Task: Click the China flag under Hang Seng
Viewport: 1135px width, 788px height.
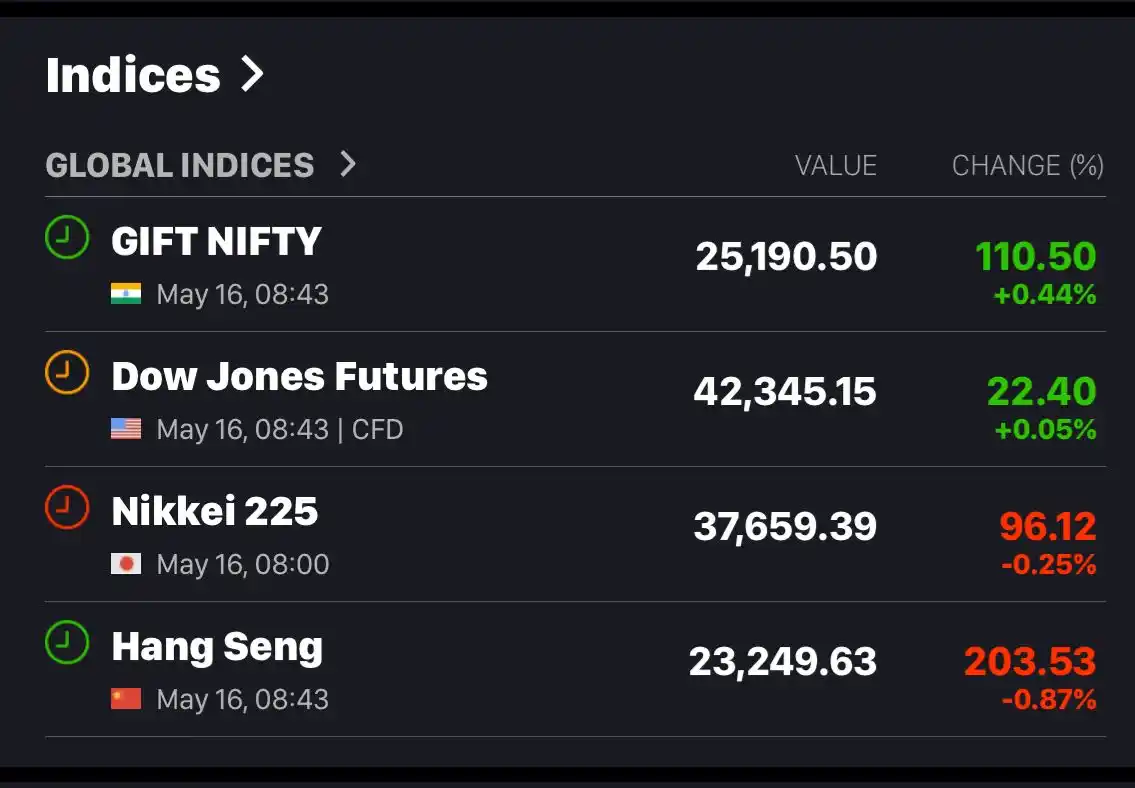Action: point(126,699)
